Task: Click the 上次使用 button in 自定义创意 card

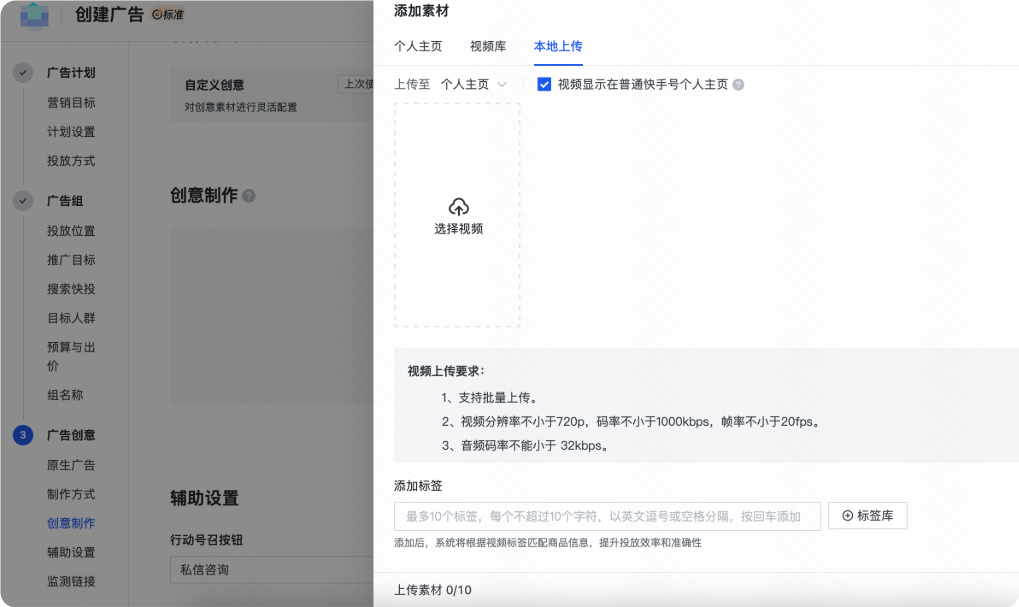Action: click(356, 84)
